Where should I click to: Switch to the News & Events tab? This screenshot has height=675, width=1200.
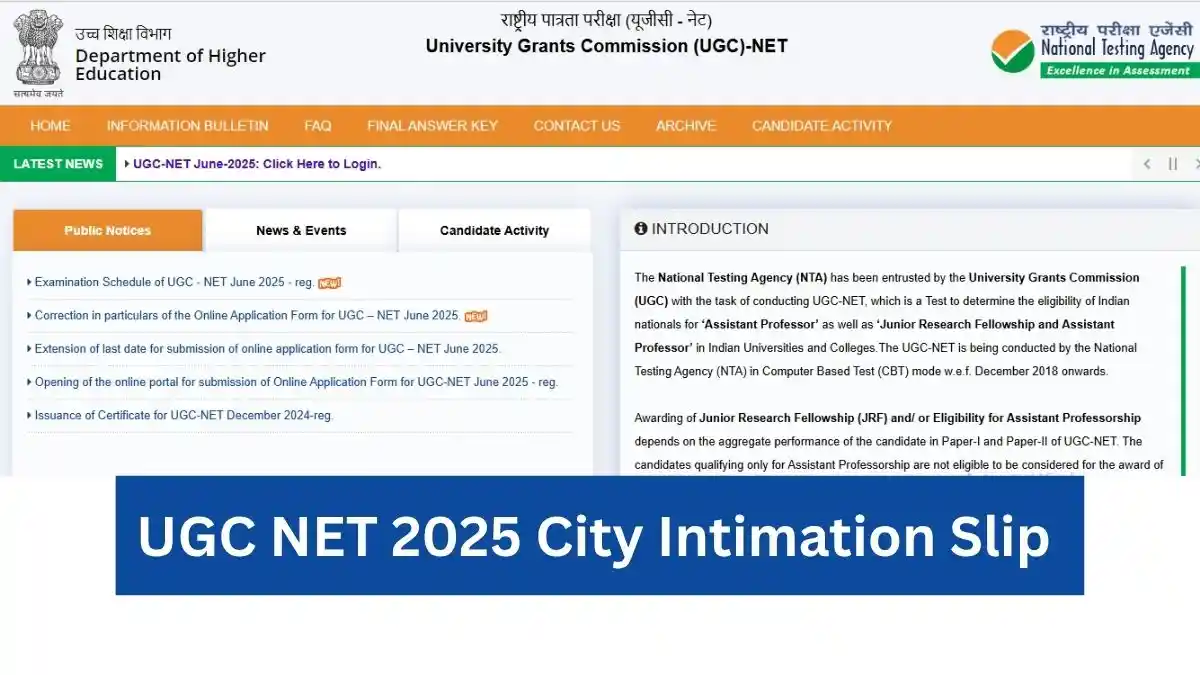[301, 230]
